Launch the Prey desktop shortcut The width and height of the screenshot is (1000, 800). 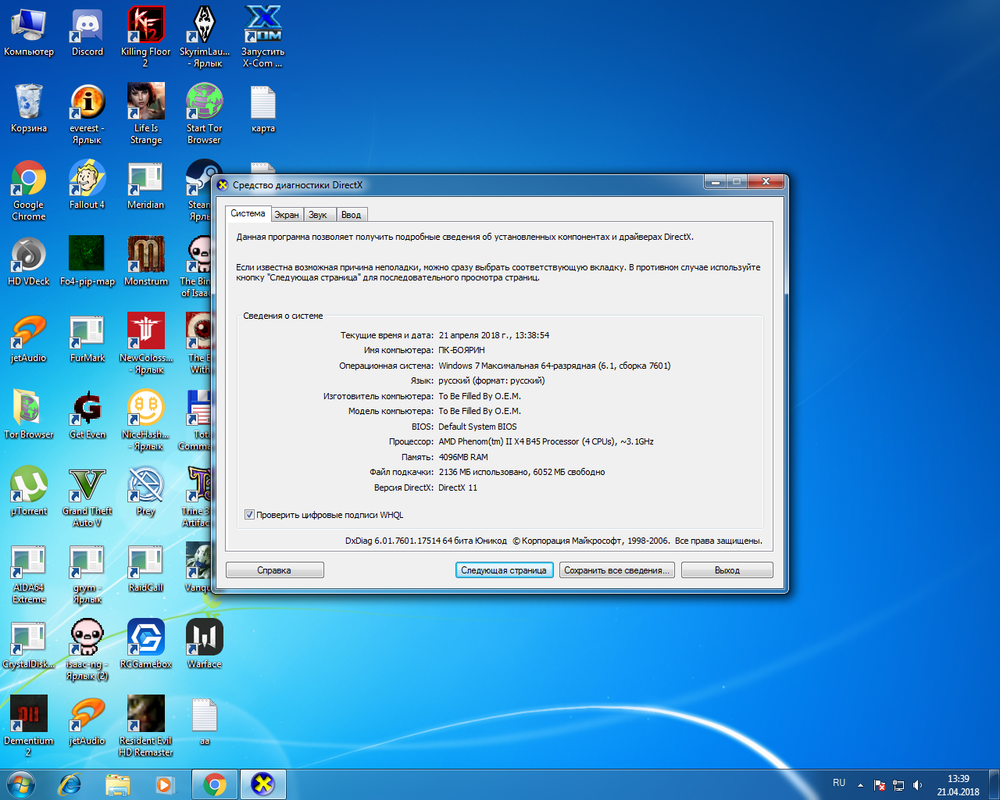[146, 491]
